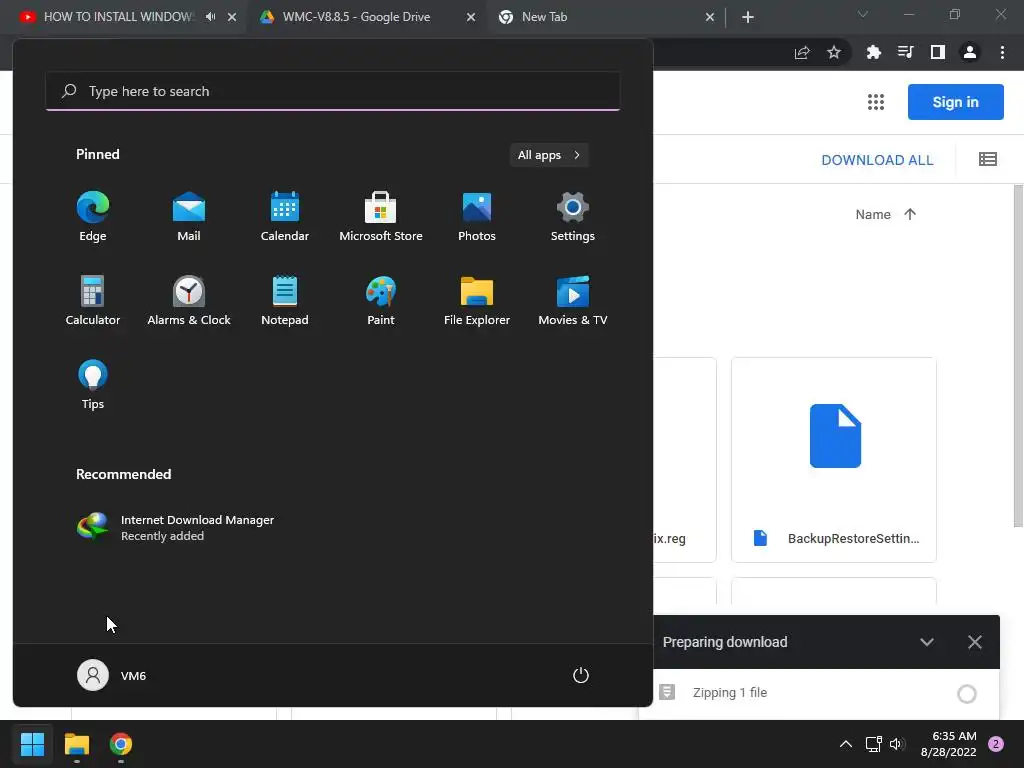This screenshot has height=768, width=1024.
Task: Expand All apps list
Action: 549,155
